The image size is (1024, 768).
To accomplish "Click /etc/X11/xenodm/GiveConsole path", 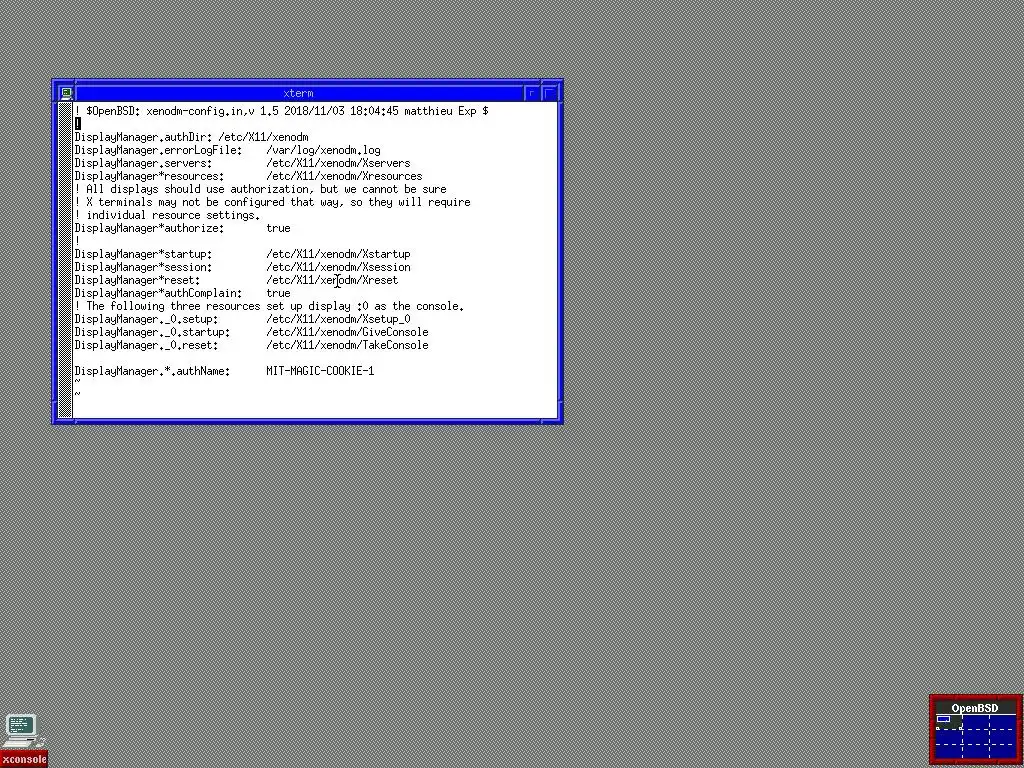I will click(347, 332).
